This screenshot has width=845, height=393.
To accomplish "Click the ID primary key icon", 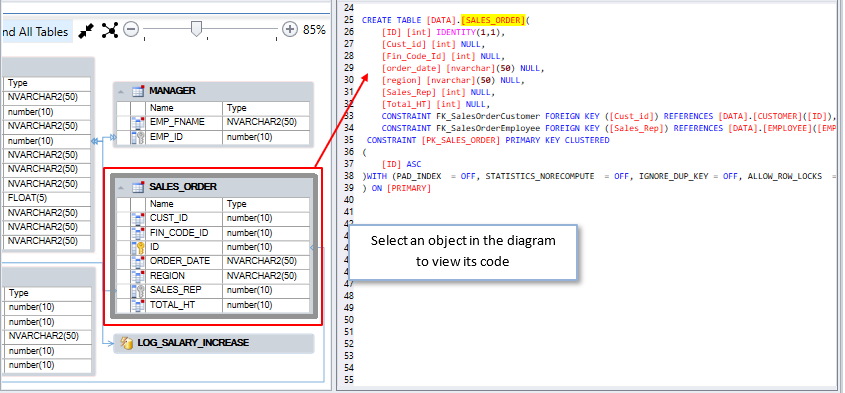I will (138, 247).
